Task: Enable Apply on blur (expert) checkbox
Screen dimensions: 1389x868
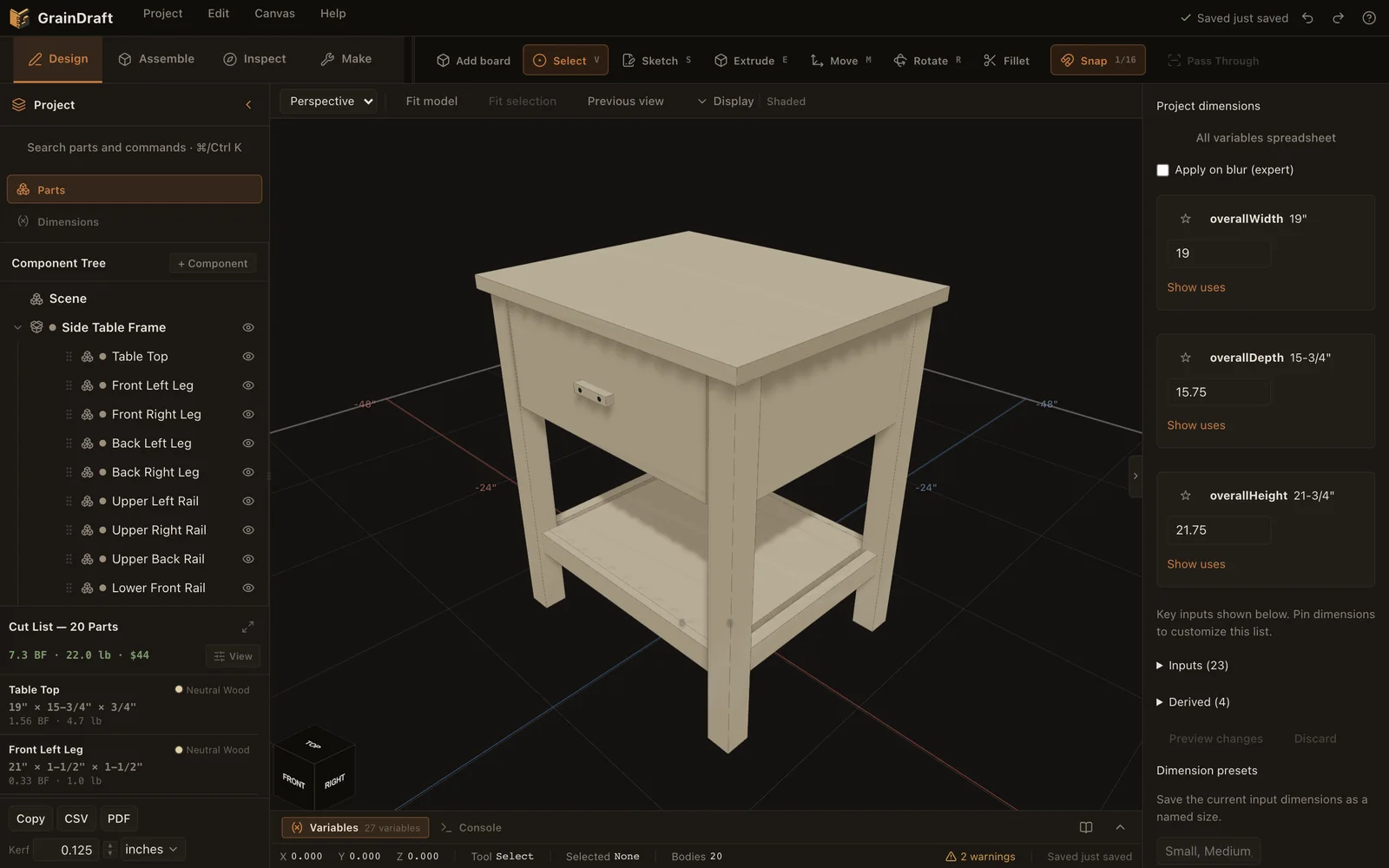Action: click(1162, 170)
